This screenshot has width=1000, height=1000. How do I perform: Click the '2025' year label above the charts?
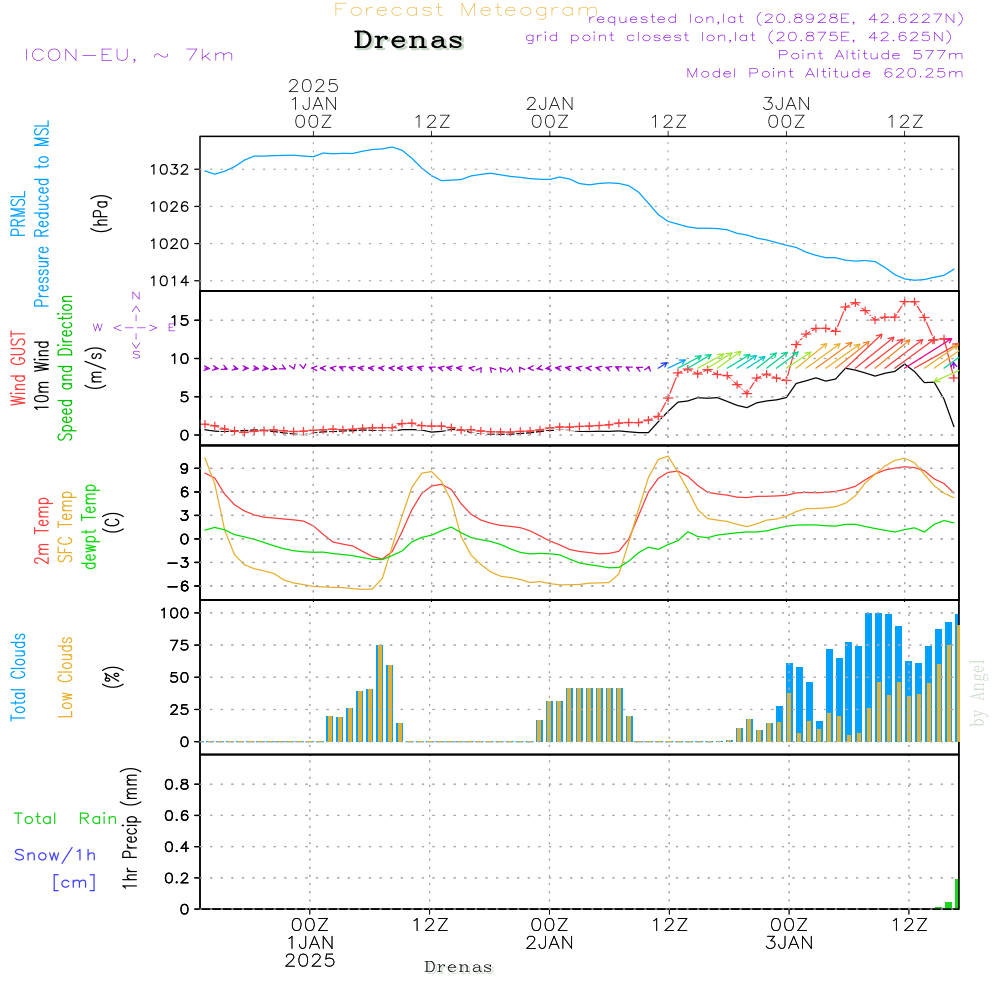pos(313,85)
